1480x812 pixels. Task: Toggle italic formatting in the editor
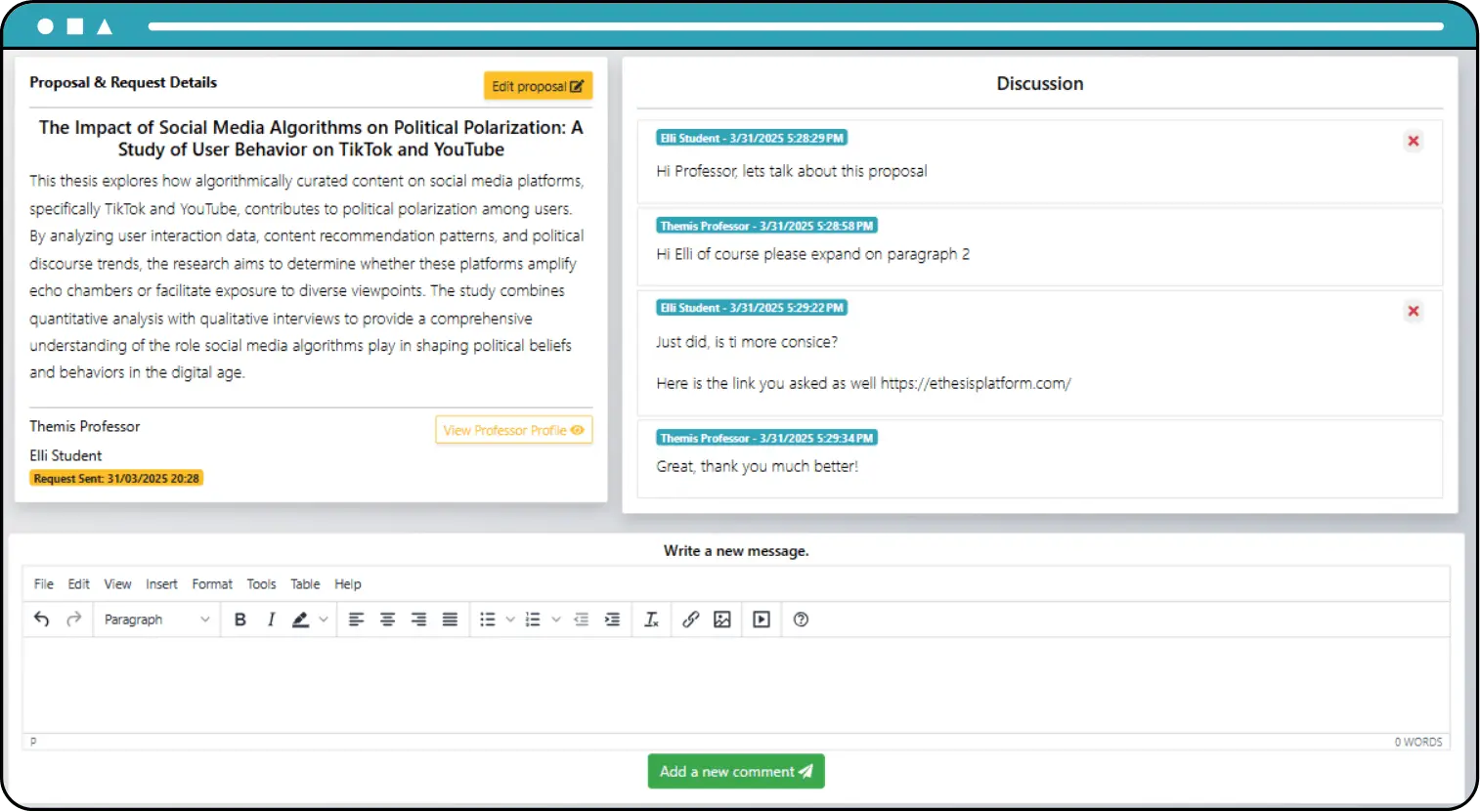271,620
